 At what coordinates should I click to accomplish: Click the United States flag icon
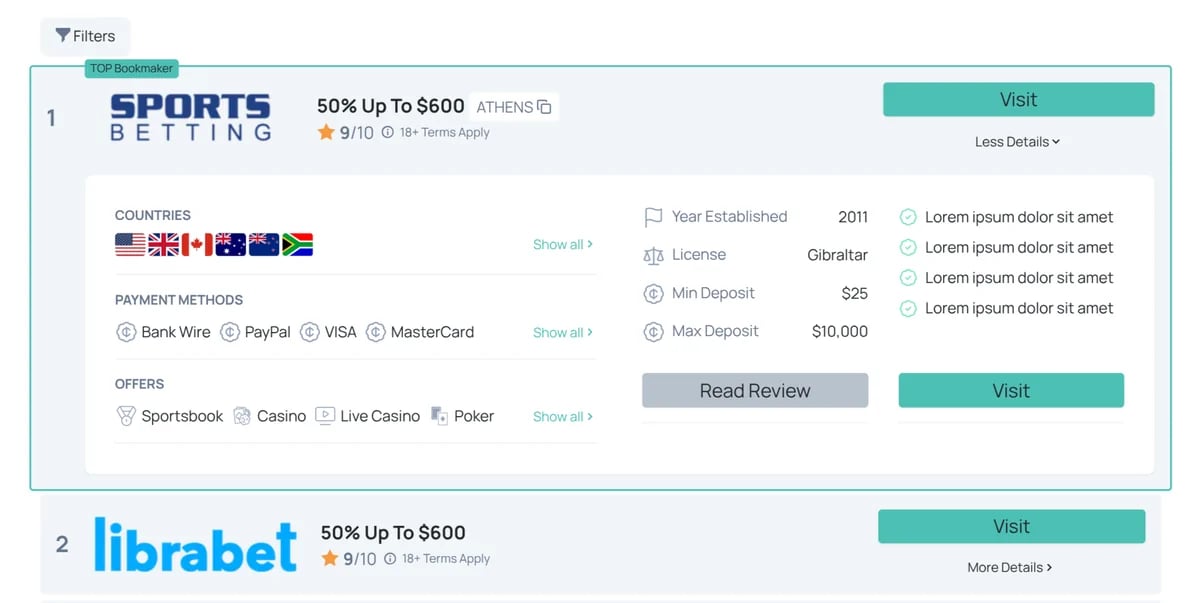coord(130,245)
